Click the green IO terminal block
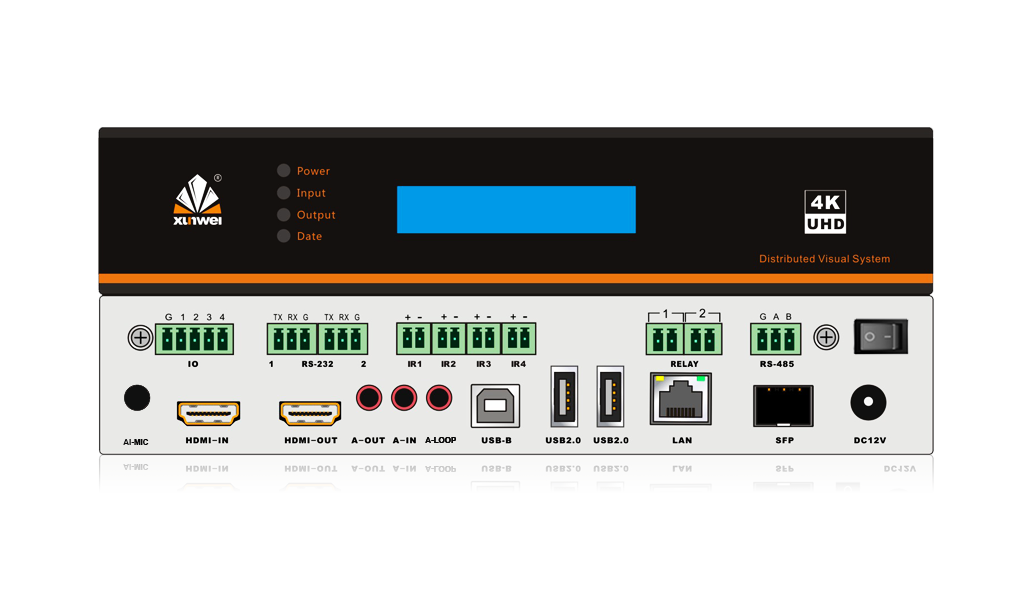This screenshot has width=1030, height=600. coord(194,339)
